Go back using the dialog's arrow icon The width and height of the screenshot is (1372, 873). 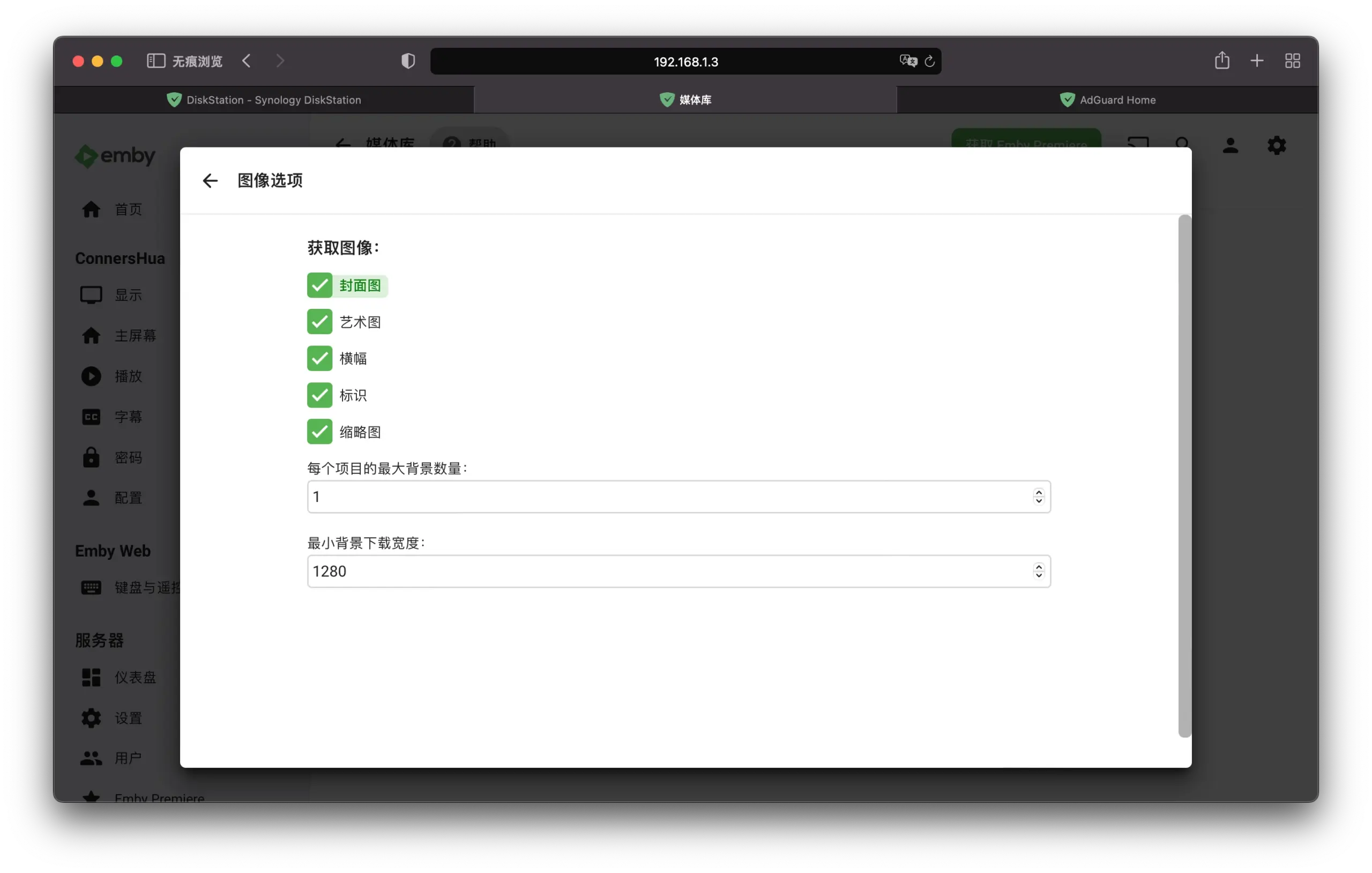click(210, 181)
